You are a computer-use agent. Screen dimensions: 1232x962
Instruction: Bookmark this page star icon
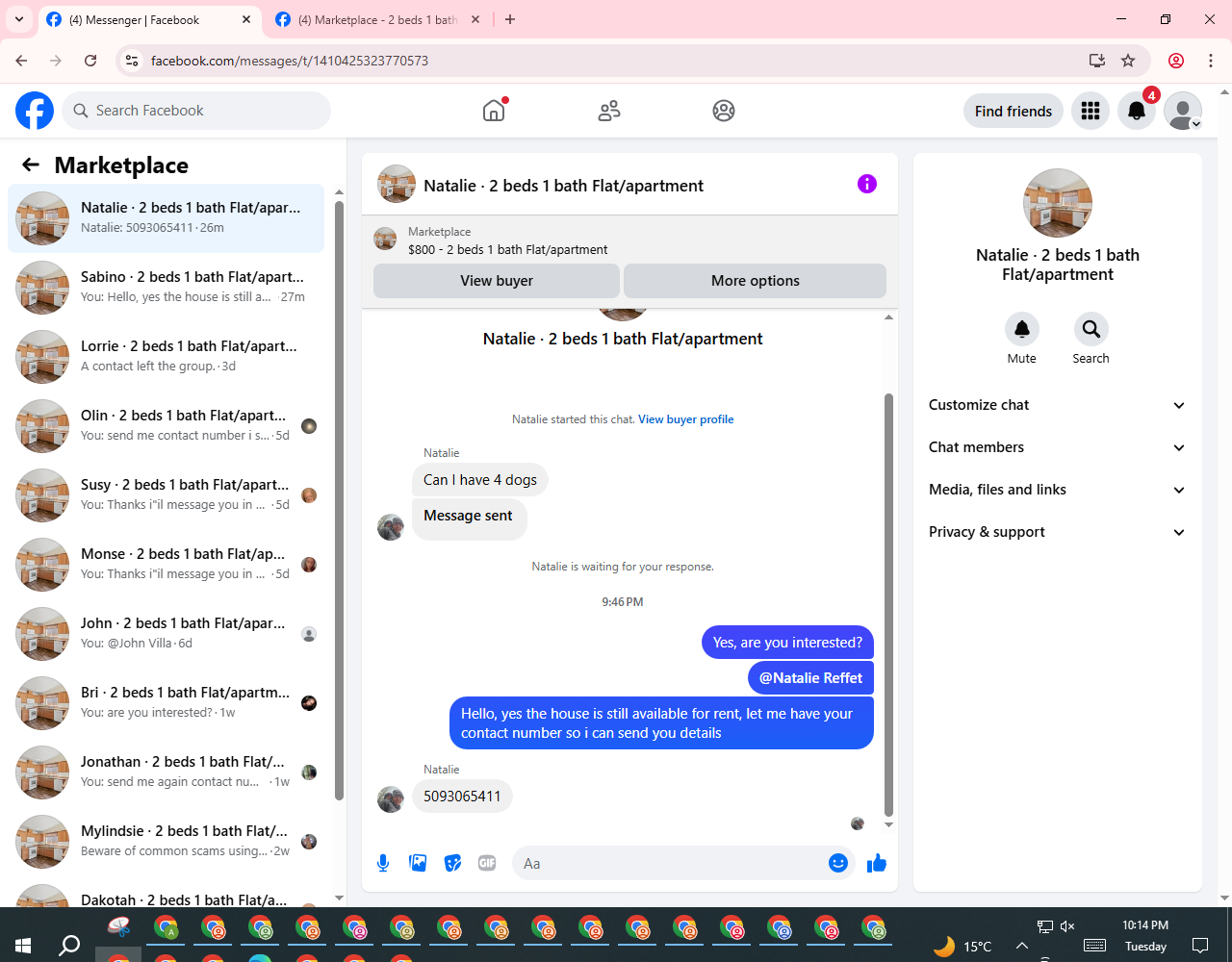(x=1128, y=61)
